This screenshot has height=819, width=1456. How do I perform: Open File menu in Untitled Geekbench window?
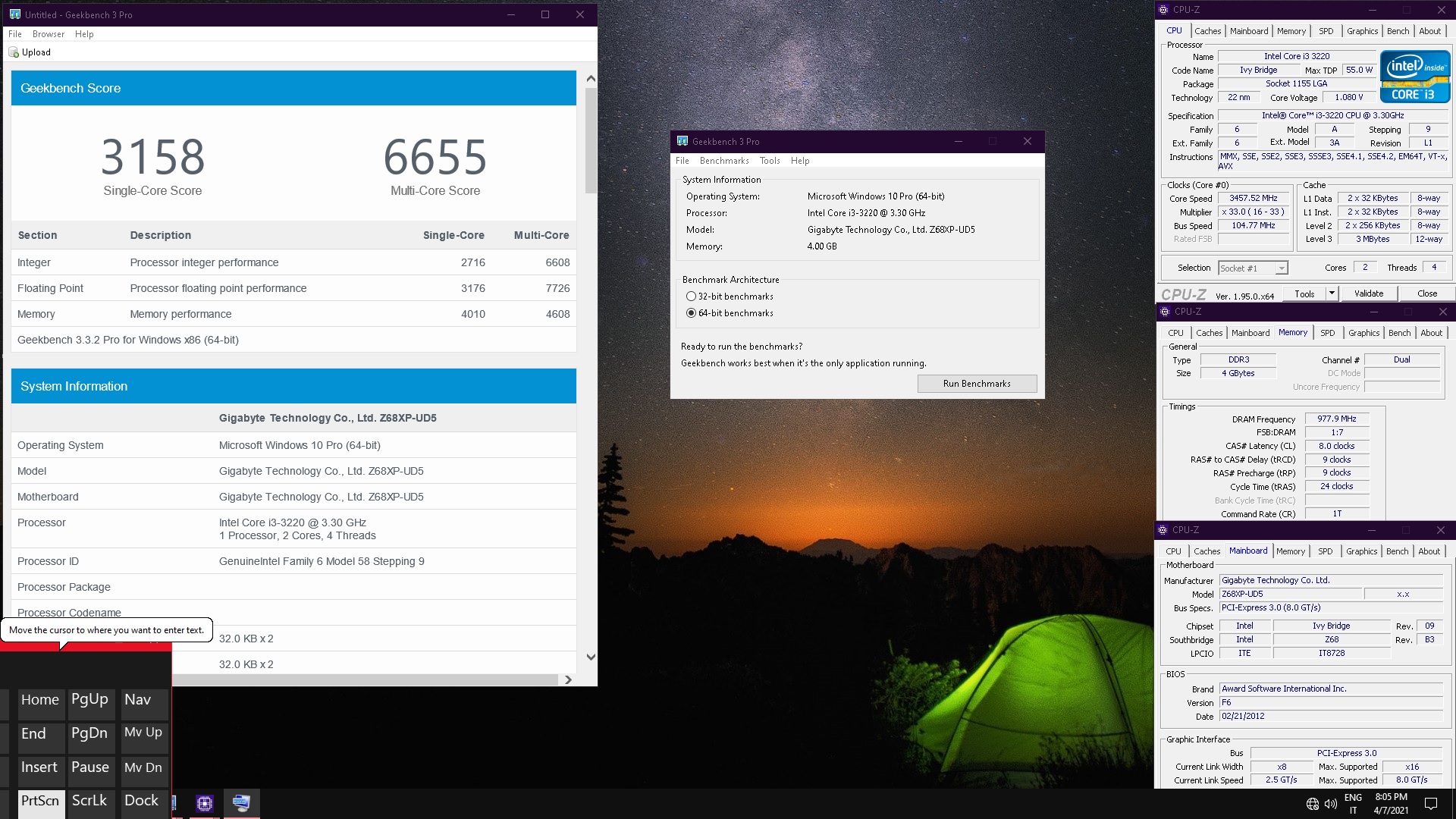pos(15,34)
